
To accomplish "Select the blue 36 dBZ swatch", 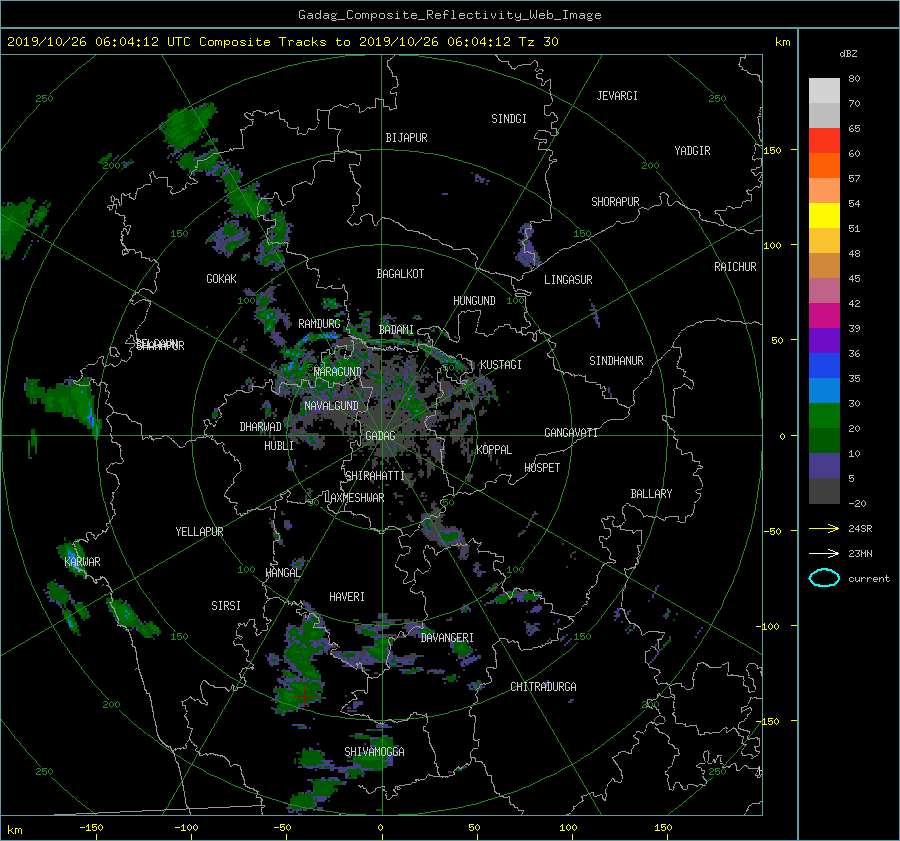I will pos(824,365).
